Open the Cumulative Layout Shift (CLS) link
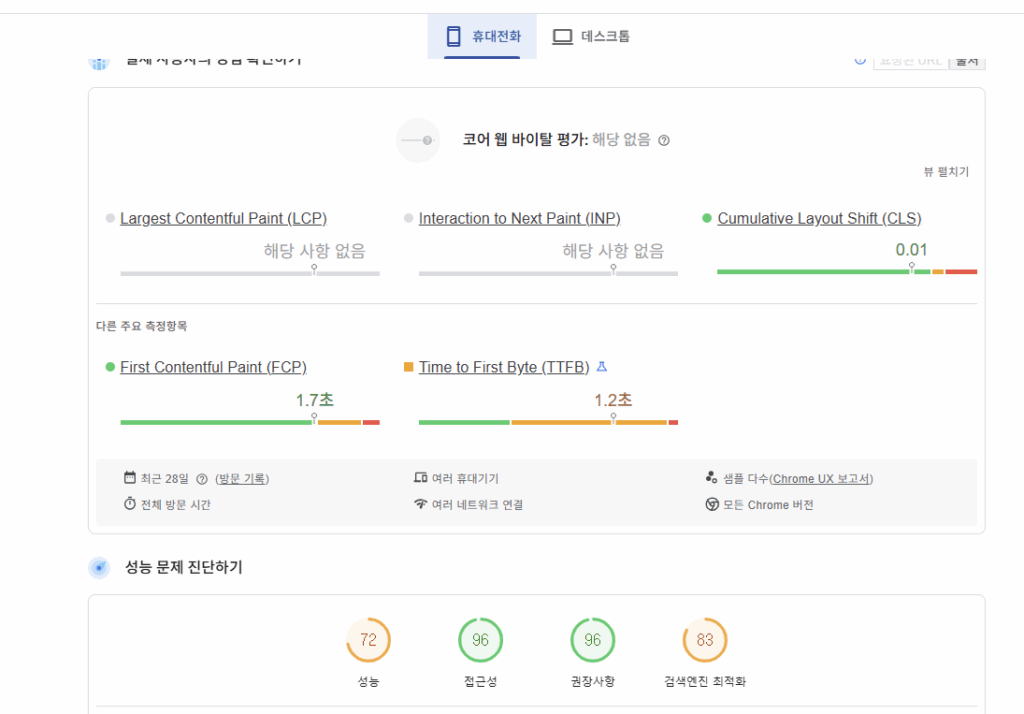1024x714 pixels. click(x=819, y=219)
